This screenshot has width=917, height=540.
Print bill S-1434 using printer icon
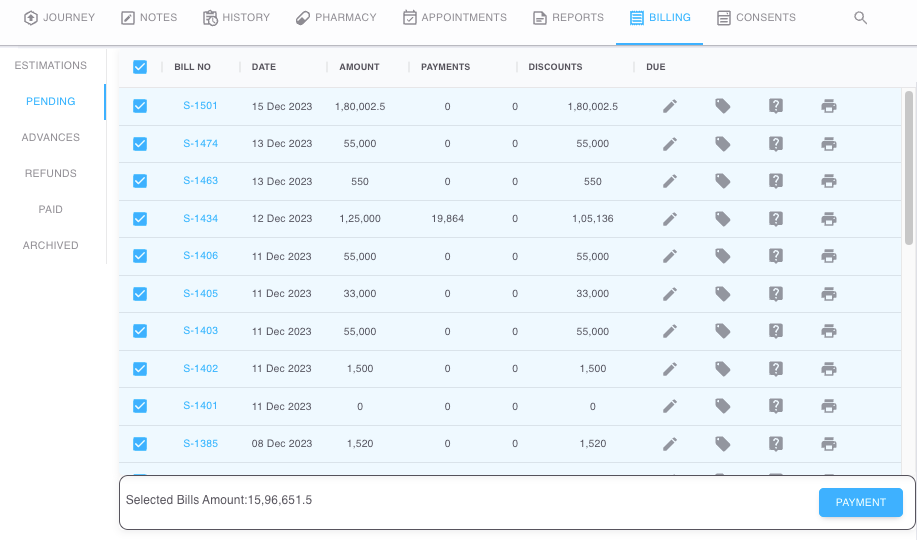pyautogui.click(x=828, y=219)
